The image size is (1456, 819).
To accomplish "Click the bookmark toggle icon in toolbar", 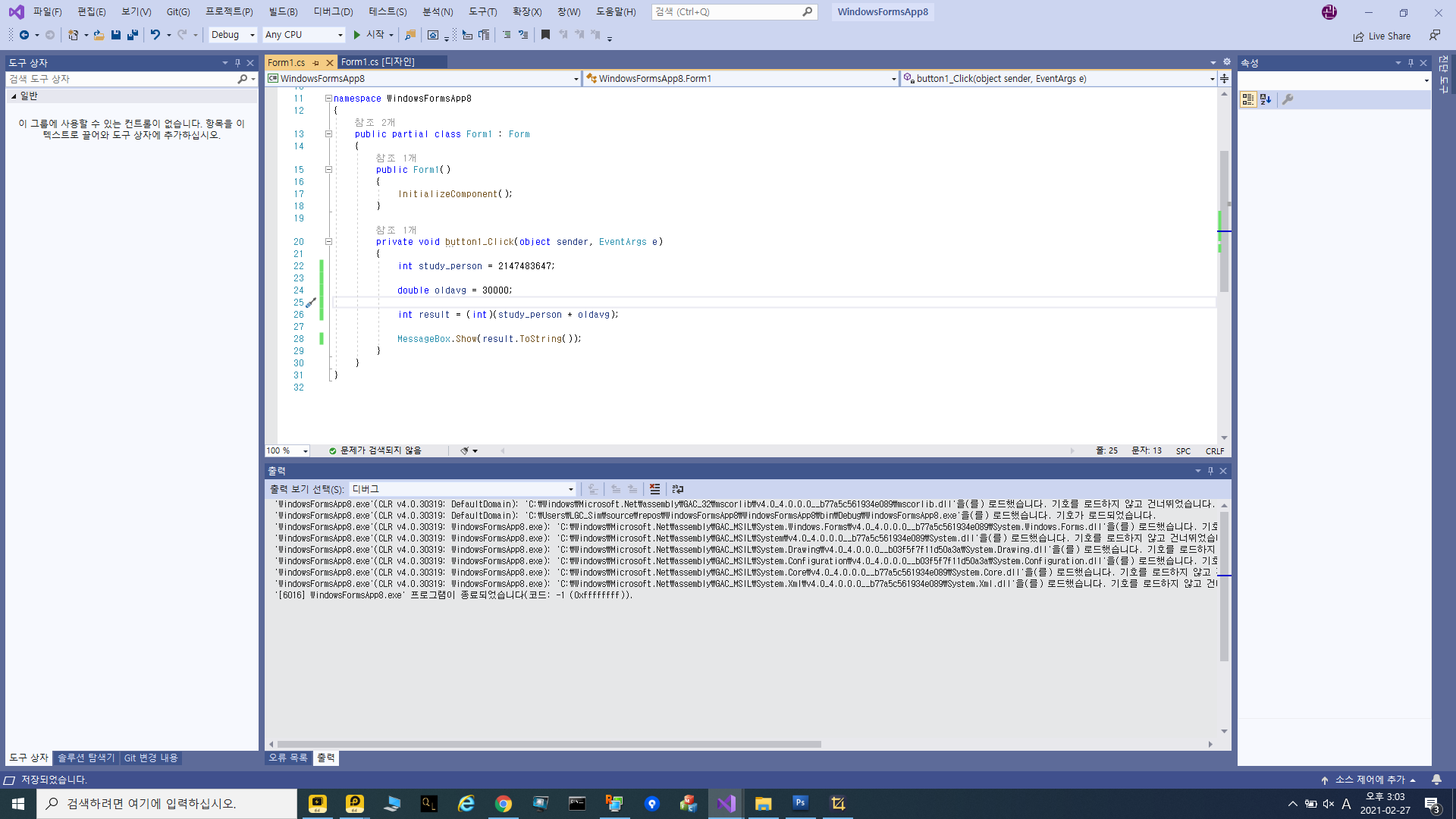I will point(545,35).
